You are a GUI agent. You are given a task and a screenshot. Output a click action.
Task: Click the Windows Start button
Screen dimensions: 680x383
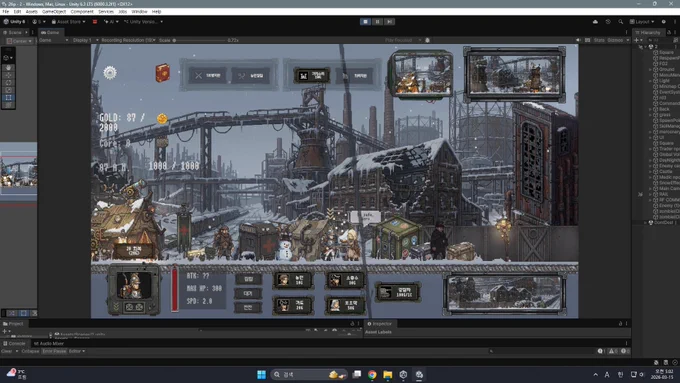pos(261,374)
